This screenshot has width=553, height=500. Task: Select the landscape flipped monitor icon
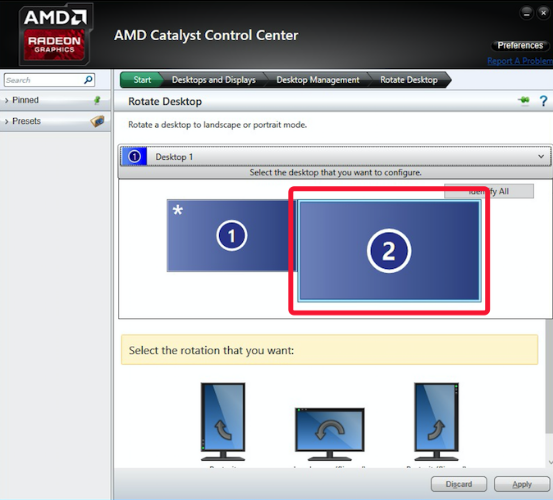point(330,434)
